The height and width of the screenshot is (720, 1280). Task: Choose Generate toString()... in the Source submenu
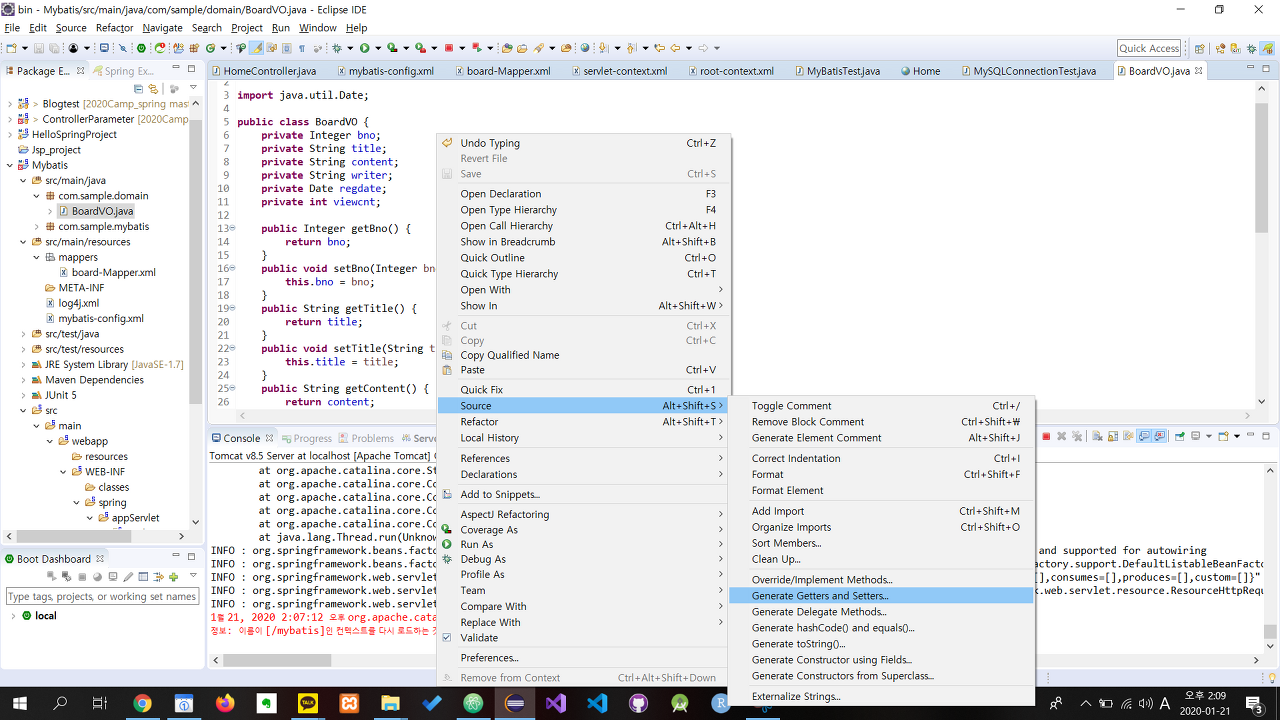881,644
